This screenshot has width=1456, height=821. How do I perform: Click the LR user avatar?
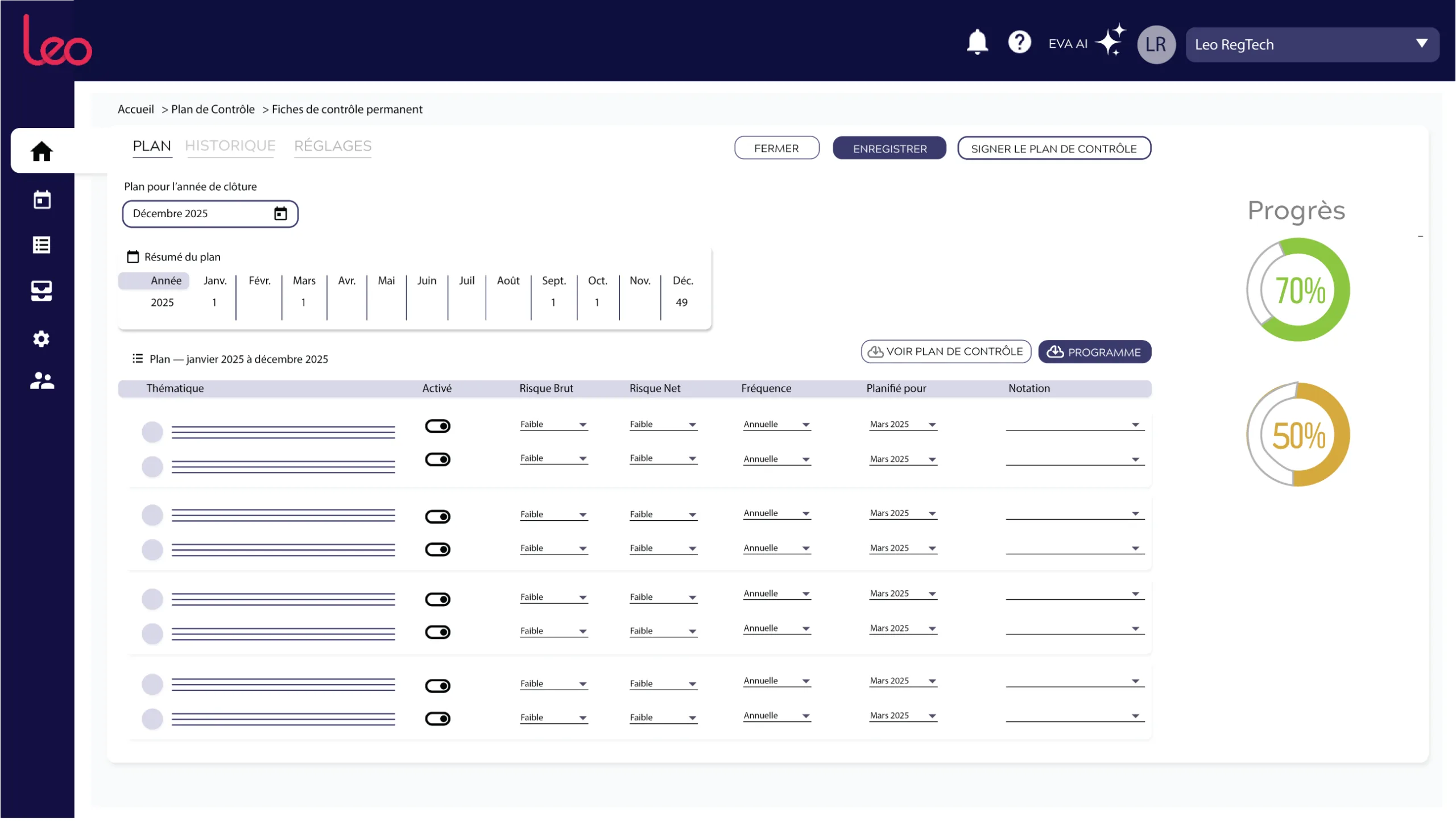[x=1156, y=44]
